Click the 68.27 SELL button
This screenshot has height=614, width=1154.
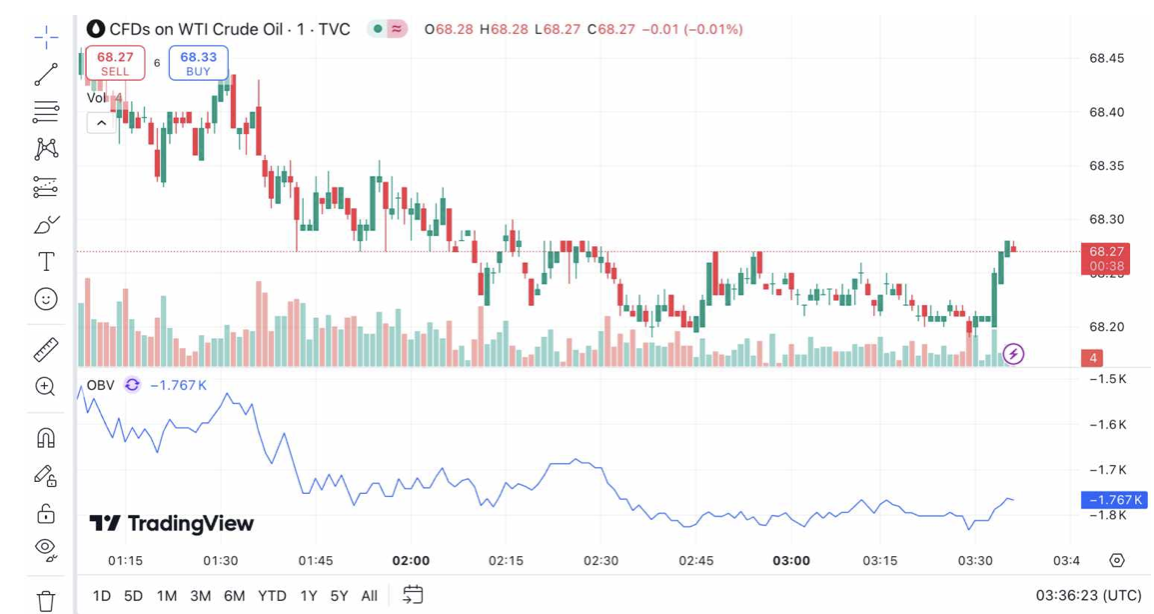(x=115, y=63)
